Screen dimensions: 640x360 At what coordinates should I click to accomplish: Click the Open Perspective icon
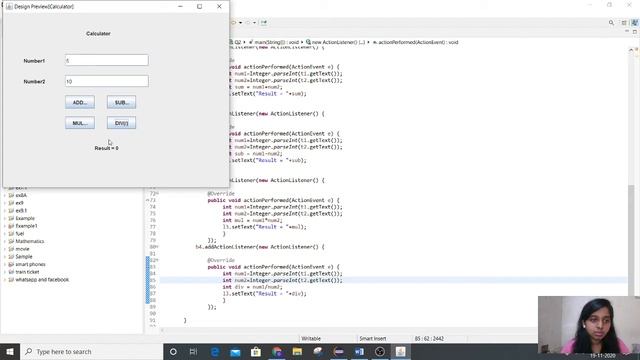(x=624, y=23)
